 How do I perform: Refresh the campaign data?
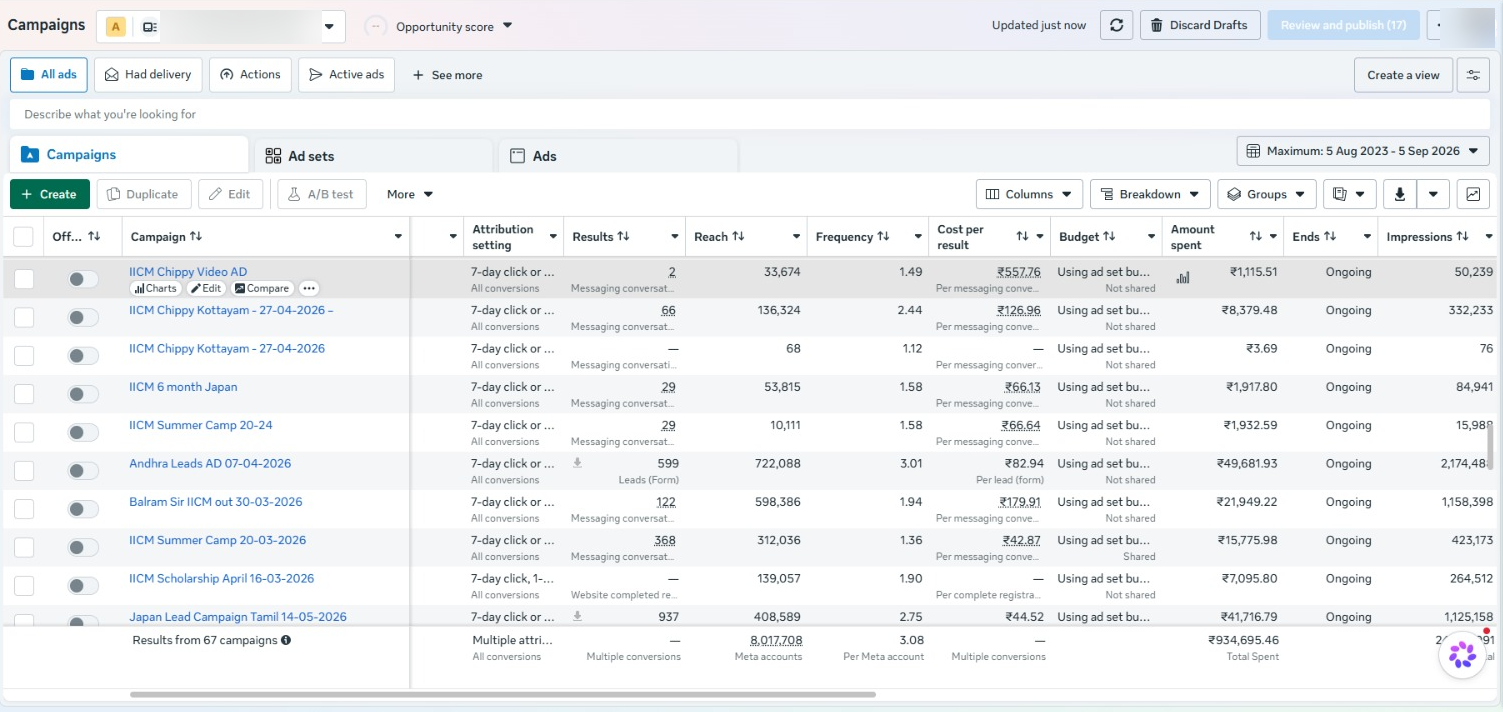[1116, 25]
